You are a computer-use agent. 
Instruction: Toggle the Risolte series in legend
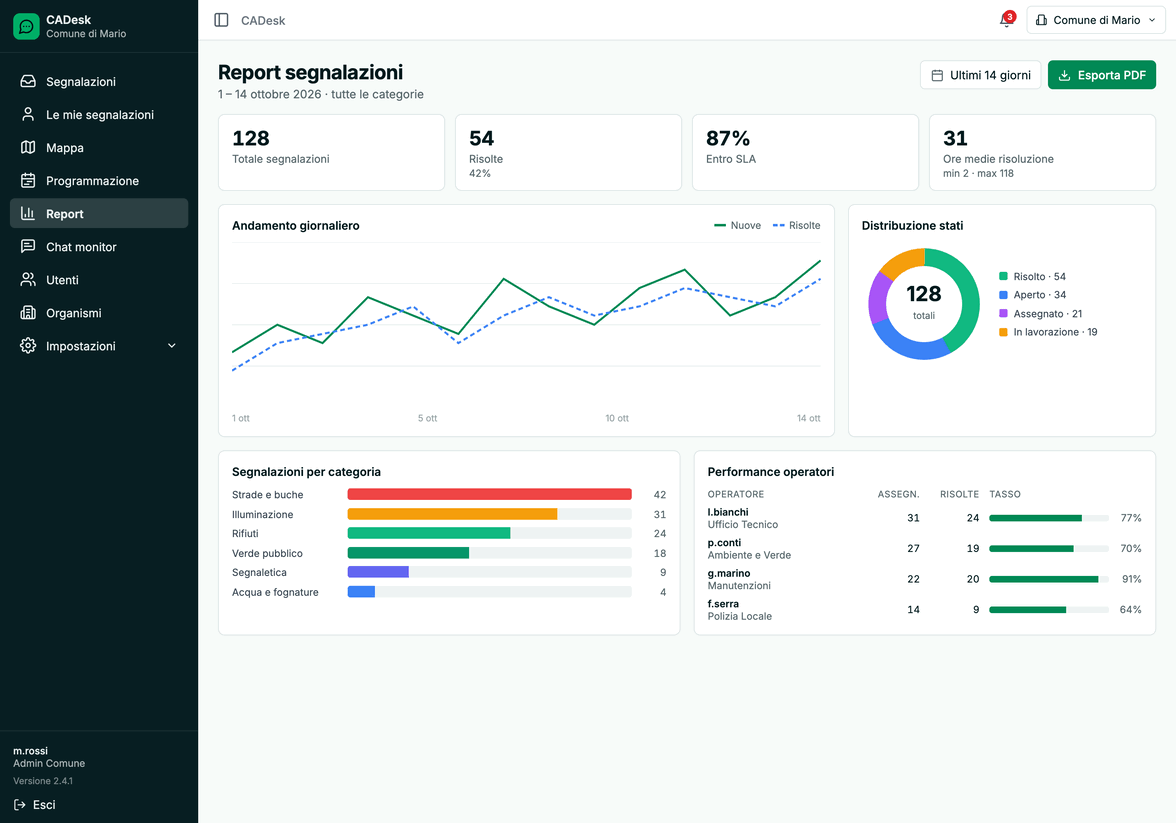pyautogui.click(x=796, y=225)
